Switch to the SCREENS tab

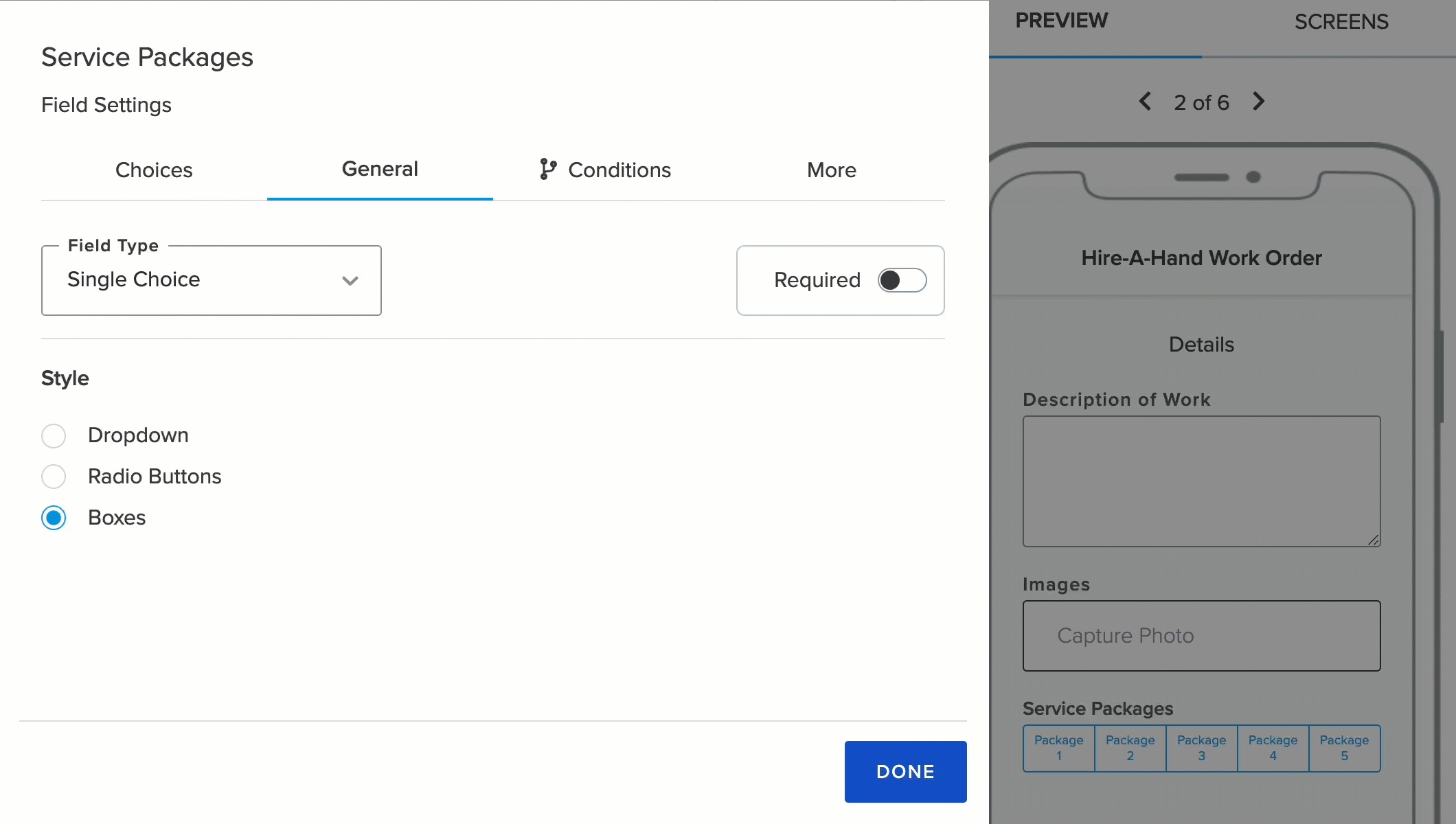1341,21
